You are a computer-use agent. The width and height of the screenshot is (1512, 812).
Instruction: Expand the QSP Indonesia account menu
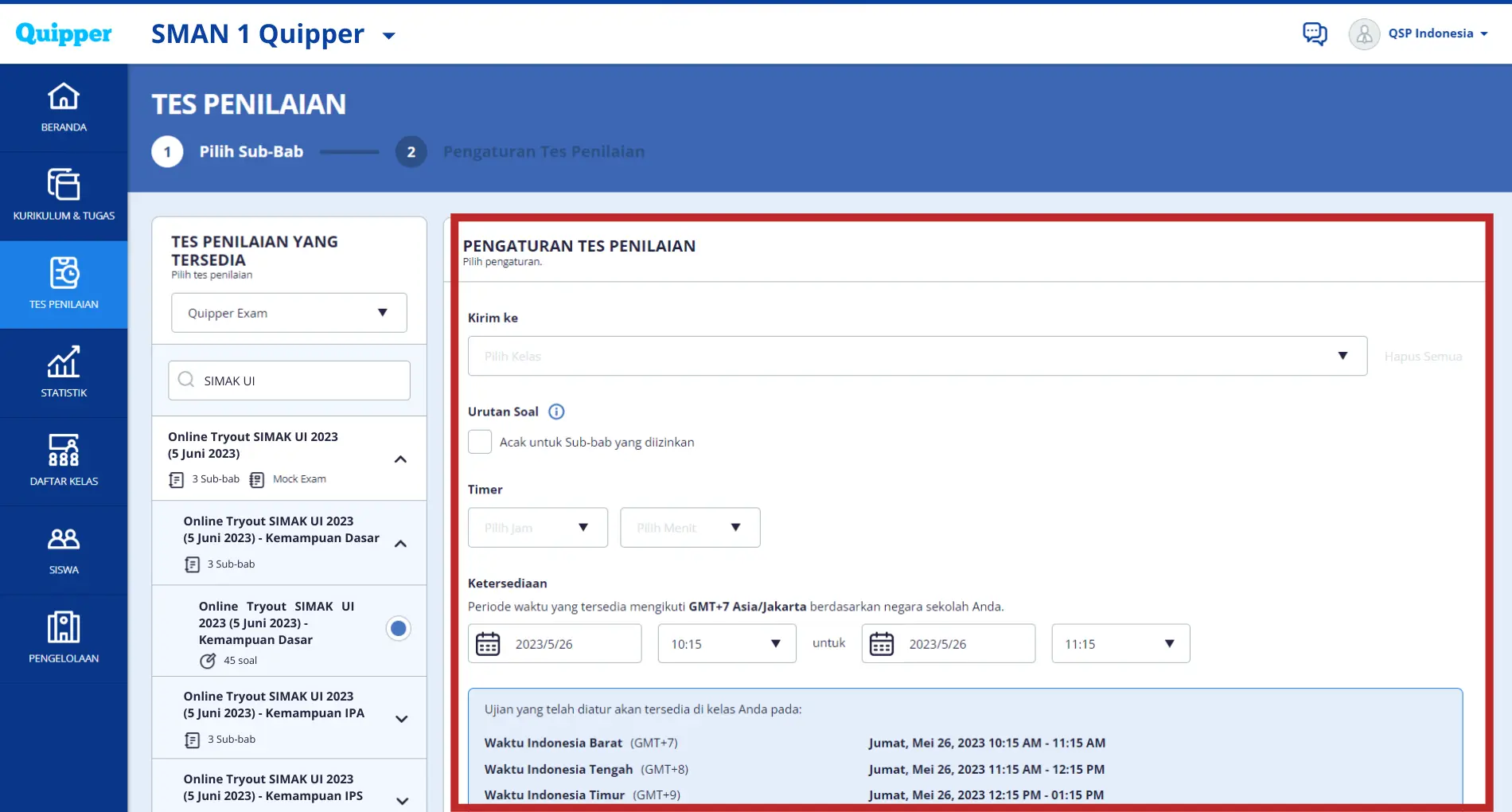pyautogui.click(x=1484, y=33)
